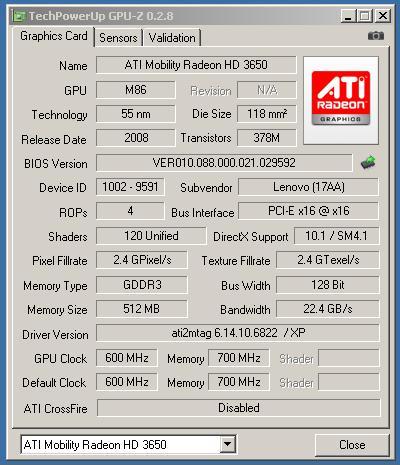
Task: Maximize the GPU-Z window
Action: click(365, 16)
